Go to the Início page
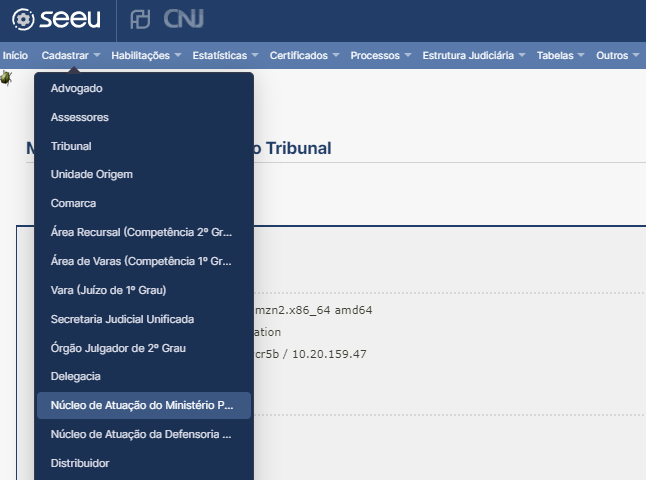This screenshot has width=646, height=480. tap(15, 56)
